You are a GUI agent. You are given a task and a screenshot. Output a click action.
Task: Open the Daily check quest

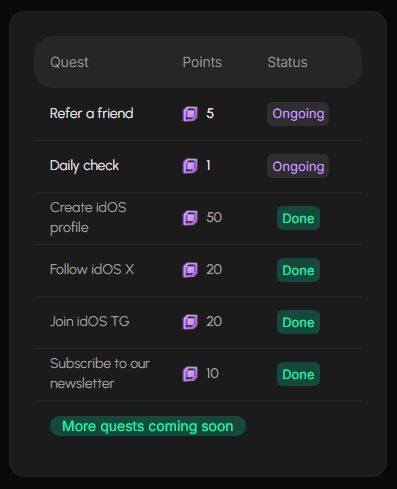coord(84,166)
